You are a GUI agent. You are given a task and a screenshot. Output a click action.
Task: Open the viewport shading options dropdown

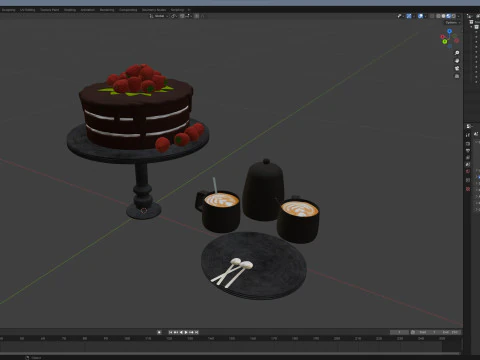pos(458,16)
